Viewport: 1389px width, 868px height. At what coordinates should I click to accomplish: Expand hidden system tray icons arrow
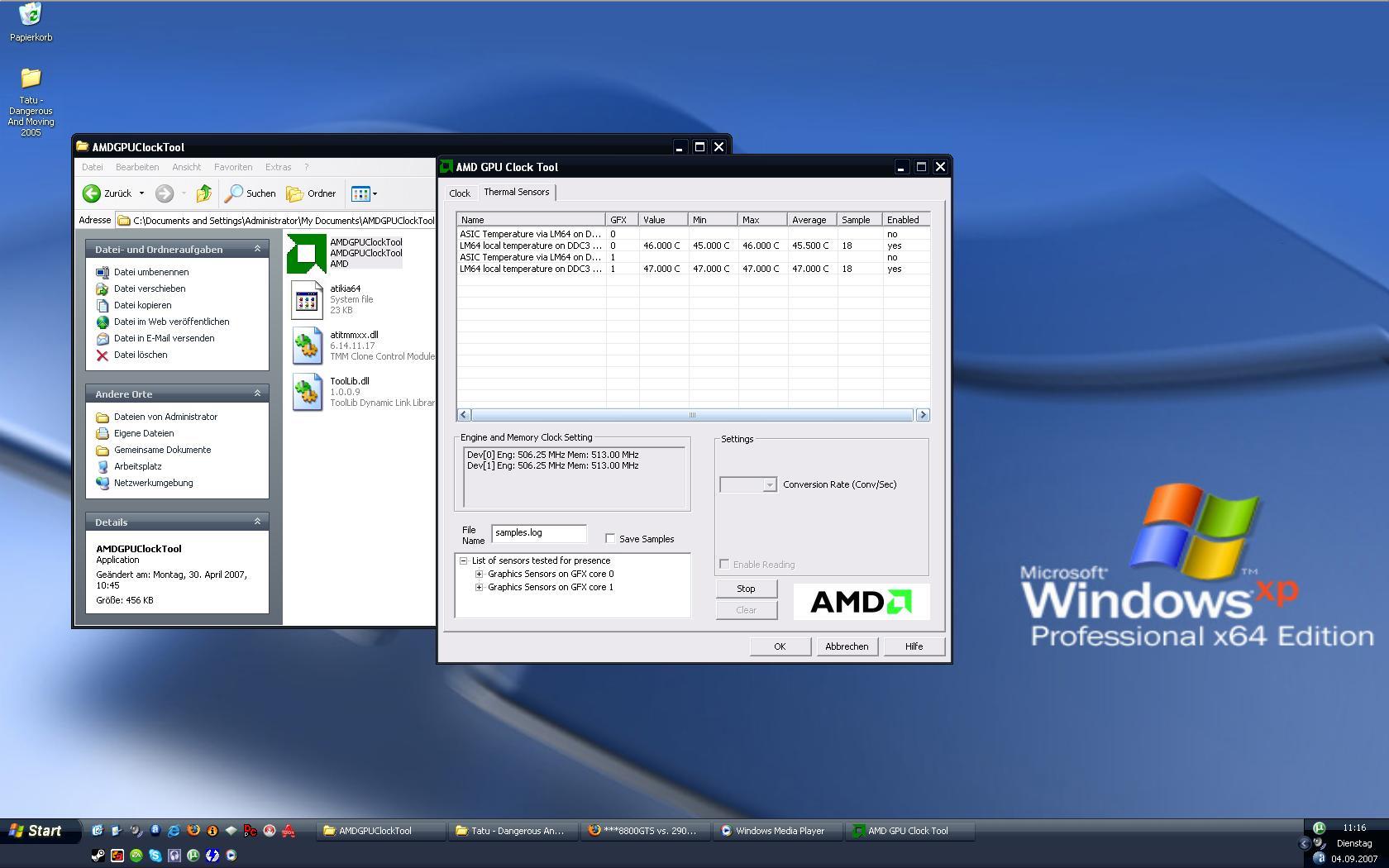point(1305,844)
